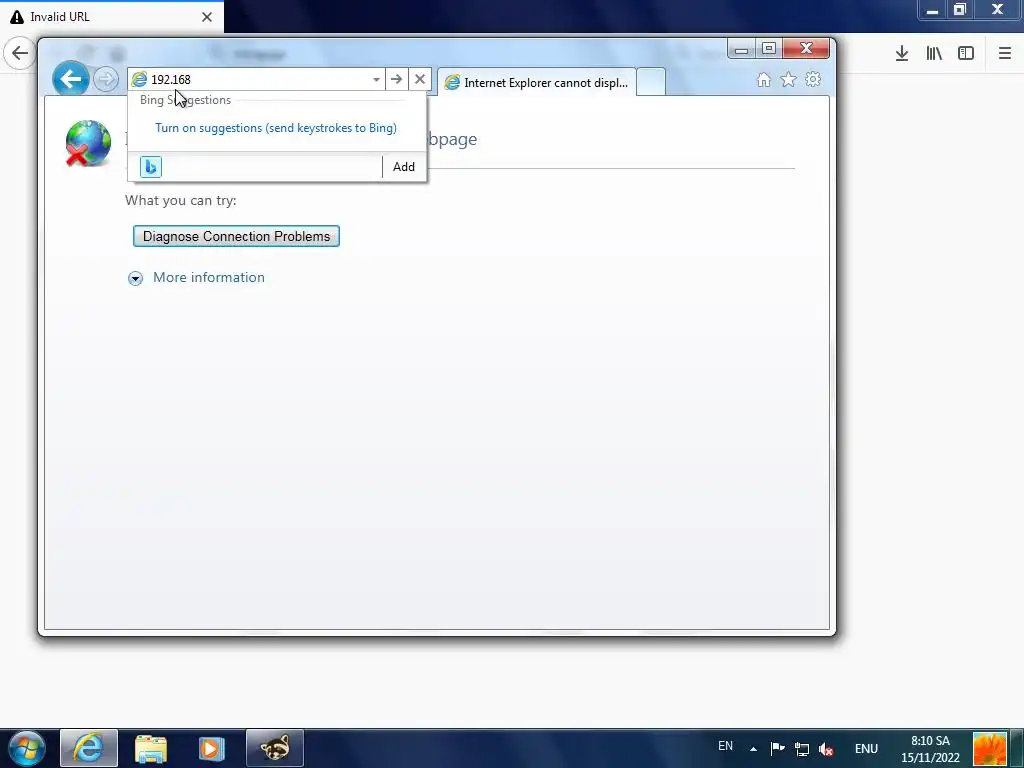The height and width of the screenshot is (768, 1024).
Task: Open a new blank Internet Explorer tab
Action: tap(650, 82)
